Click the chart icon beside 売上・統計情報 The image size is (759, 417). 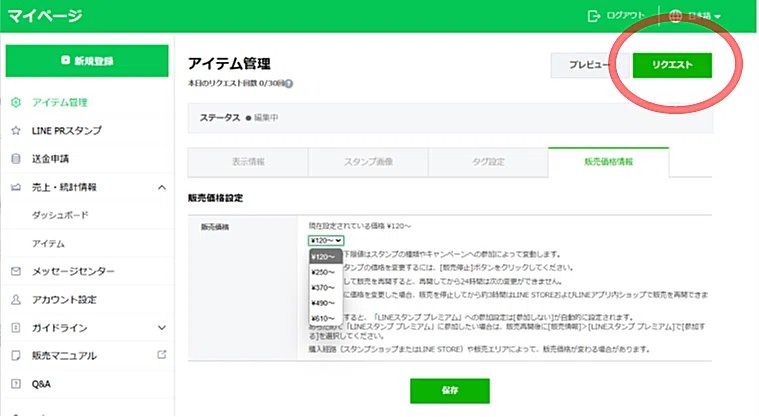tap(16, 187)
